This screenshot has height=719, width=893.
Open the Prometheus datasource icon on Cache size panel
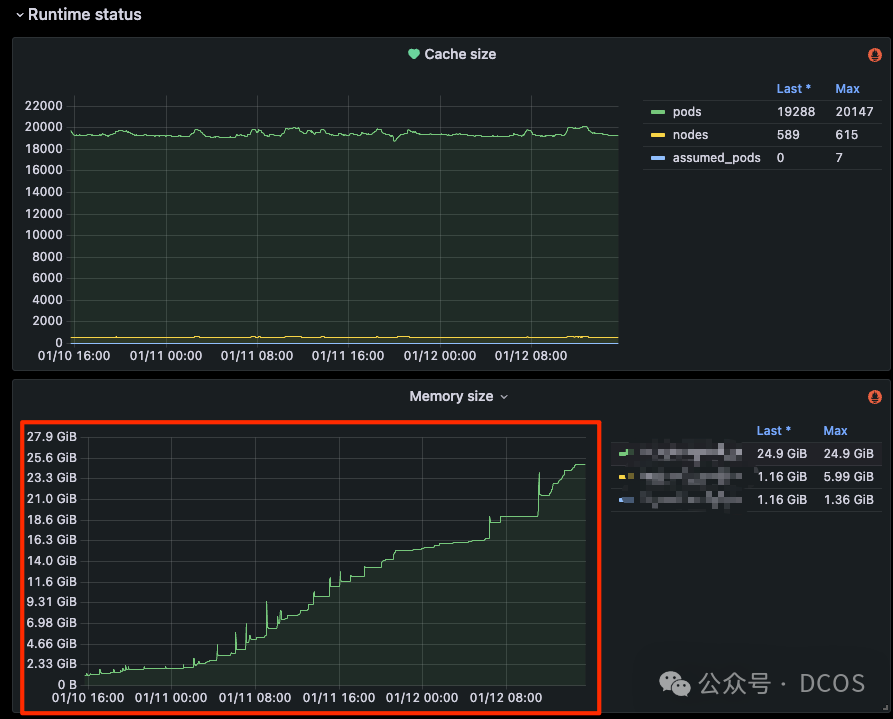(x=875, y=55)
